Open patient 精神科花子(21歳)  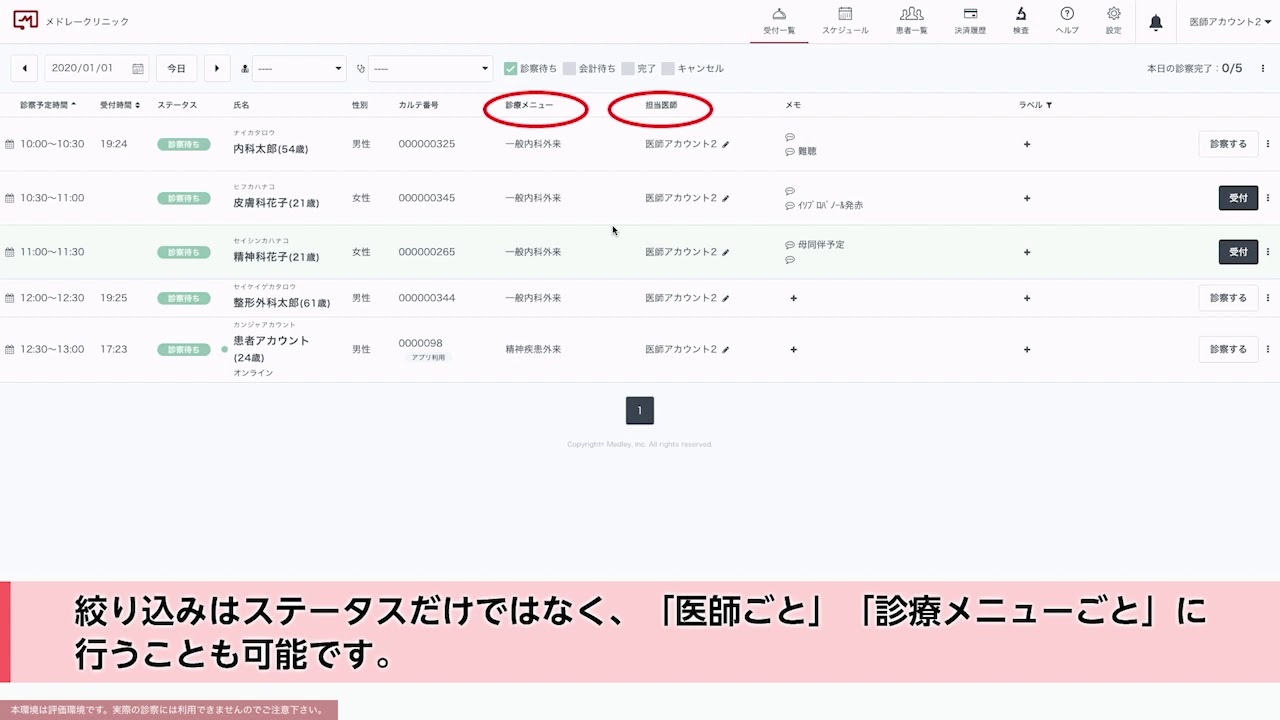point(276,257)
